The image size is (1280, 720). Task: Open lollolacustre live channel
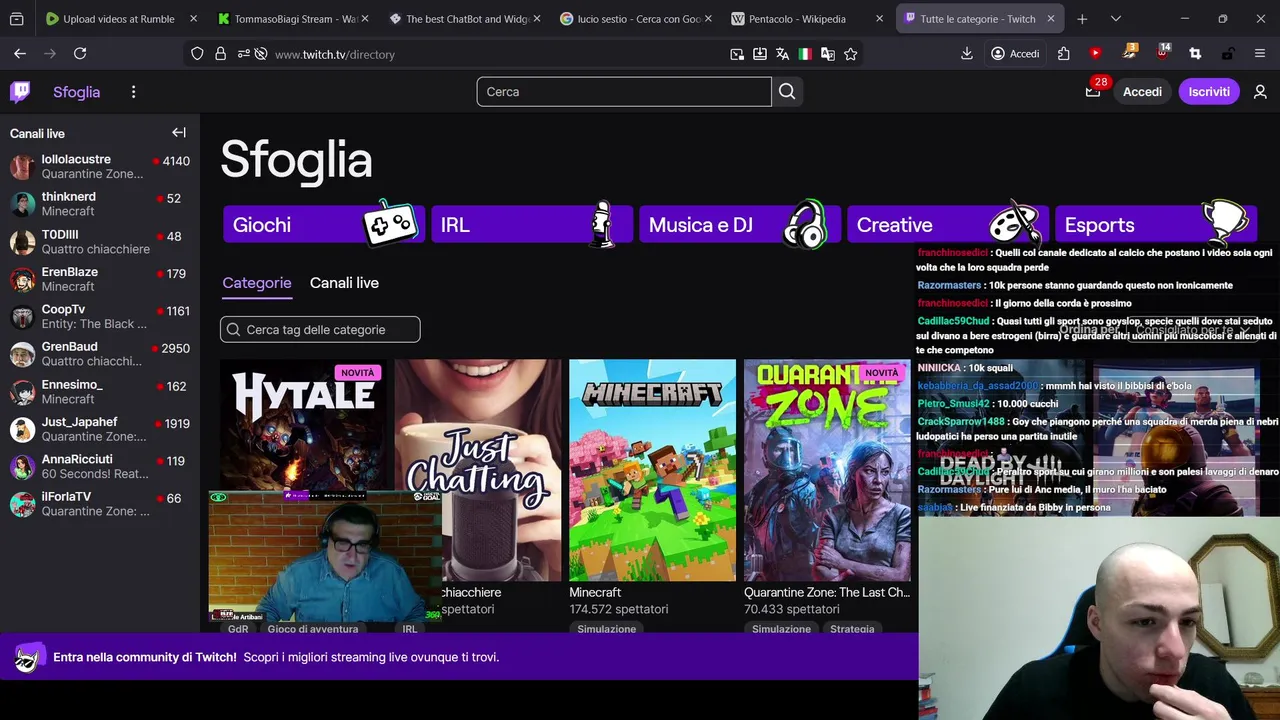[x=100, y=166]
